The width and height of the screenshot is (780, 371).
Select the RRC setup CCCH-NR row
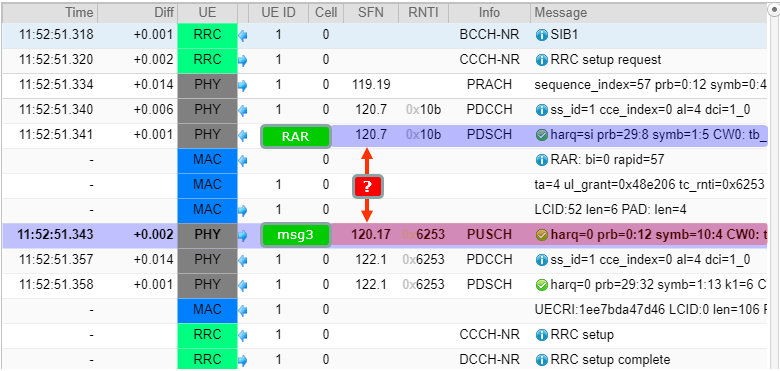click(384, 335)
